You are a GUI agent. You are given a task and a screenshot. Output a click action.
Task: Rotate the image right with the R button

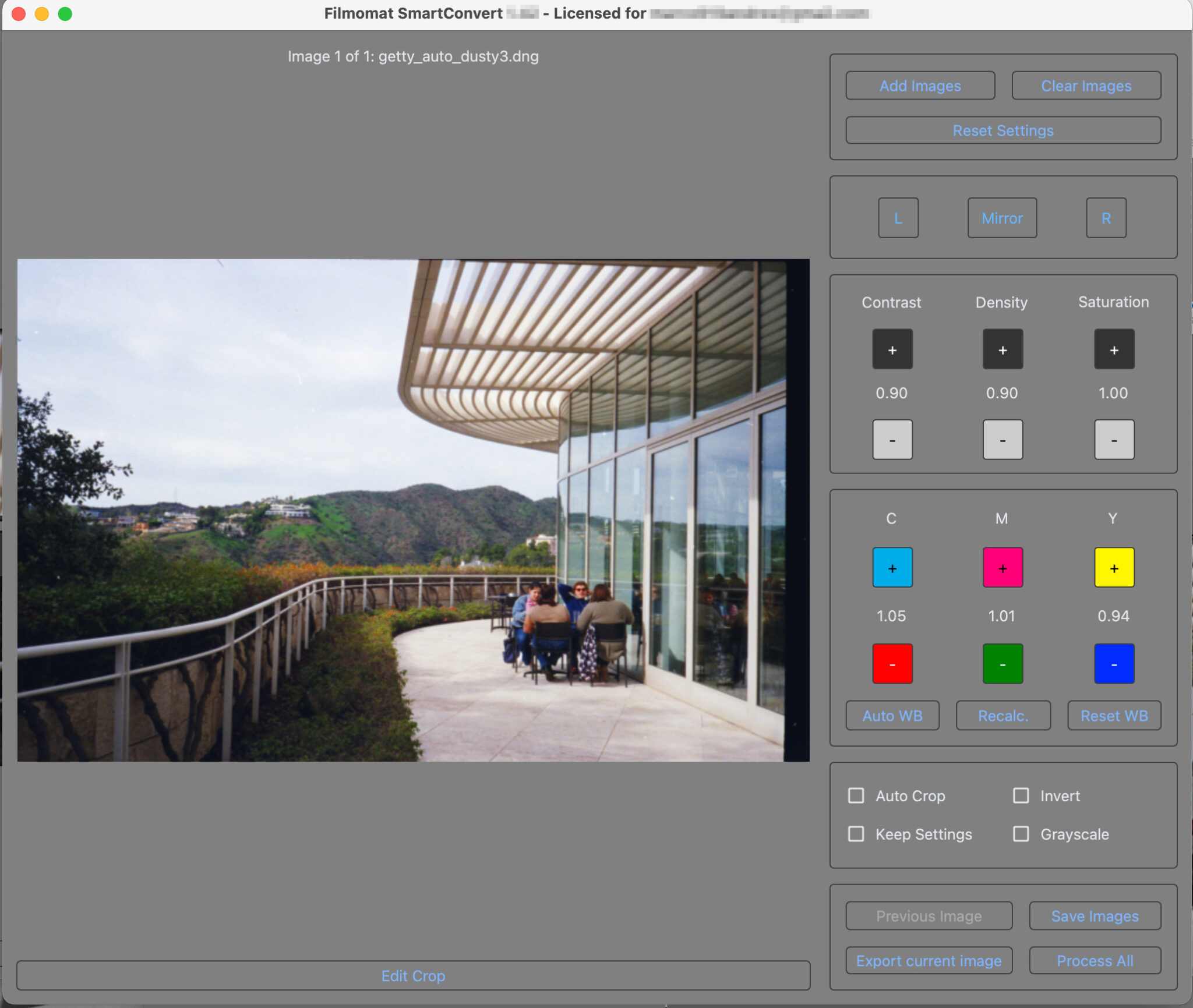1105,218
